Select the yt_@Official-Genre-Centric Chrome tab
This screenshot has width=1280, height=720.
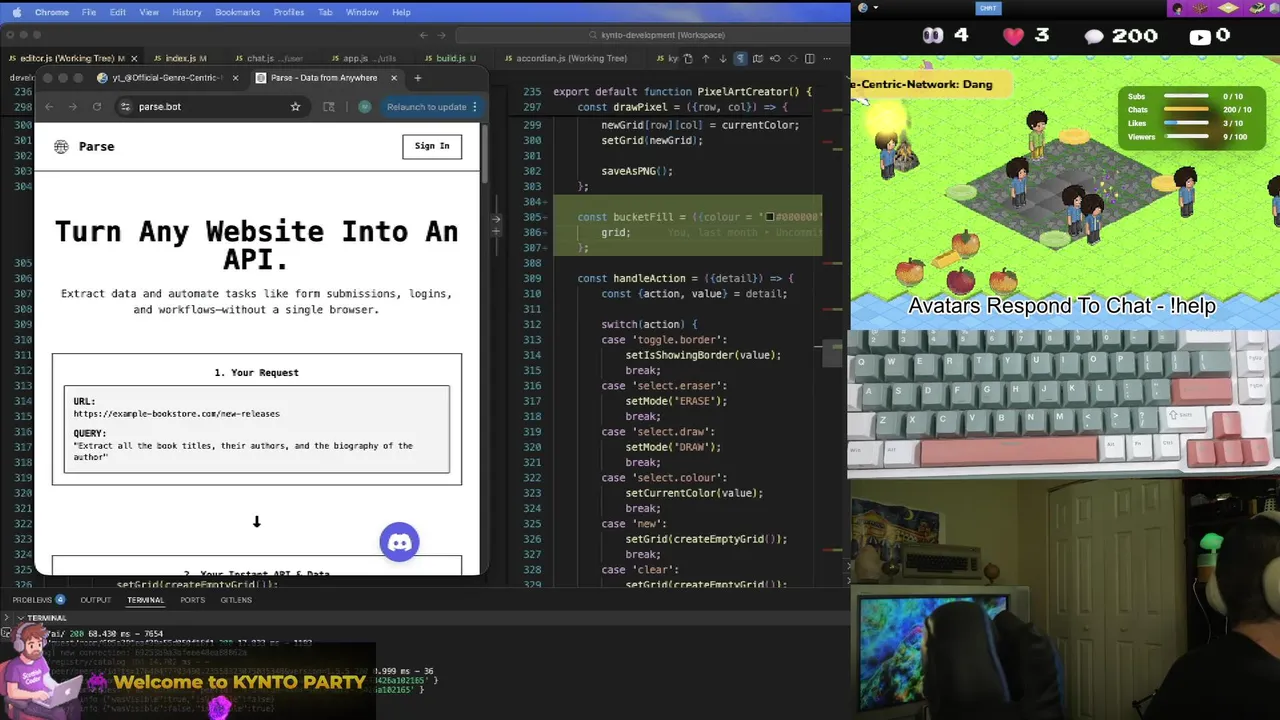tap(165, 78)
